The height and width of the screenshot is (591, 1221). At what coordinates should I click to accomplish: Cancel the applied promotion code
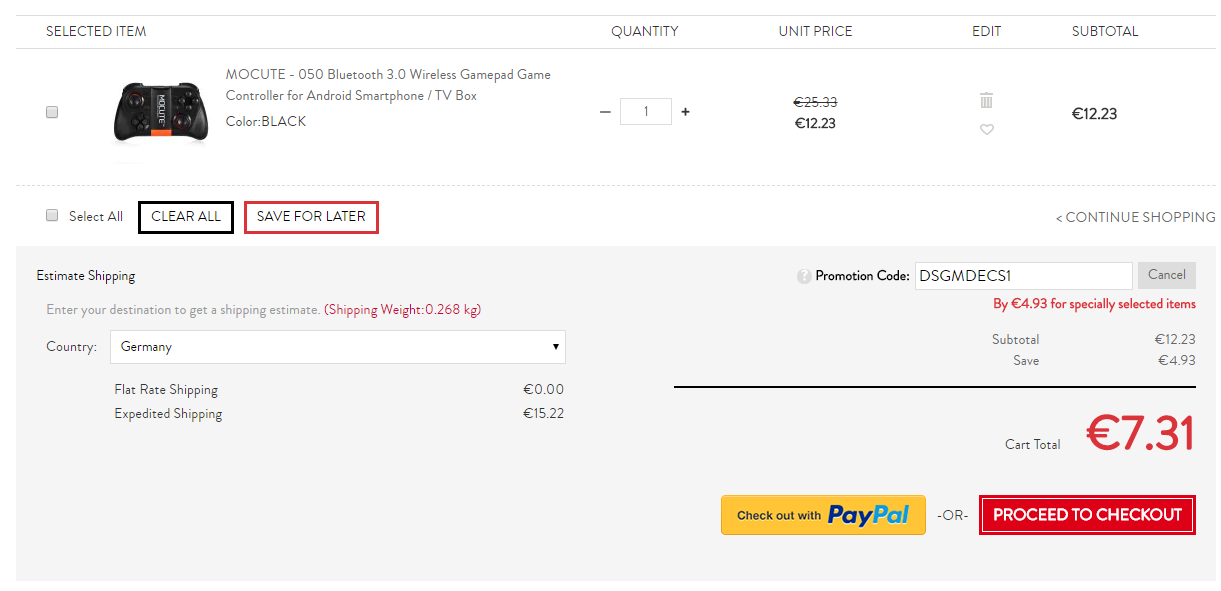coord(1166,275)
